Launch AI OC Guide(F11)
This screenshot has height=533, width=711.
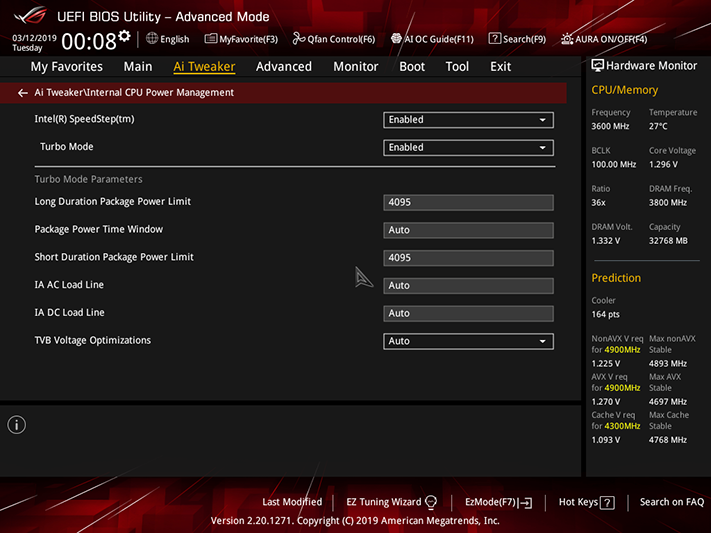pos(432,39)
